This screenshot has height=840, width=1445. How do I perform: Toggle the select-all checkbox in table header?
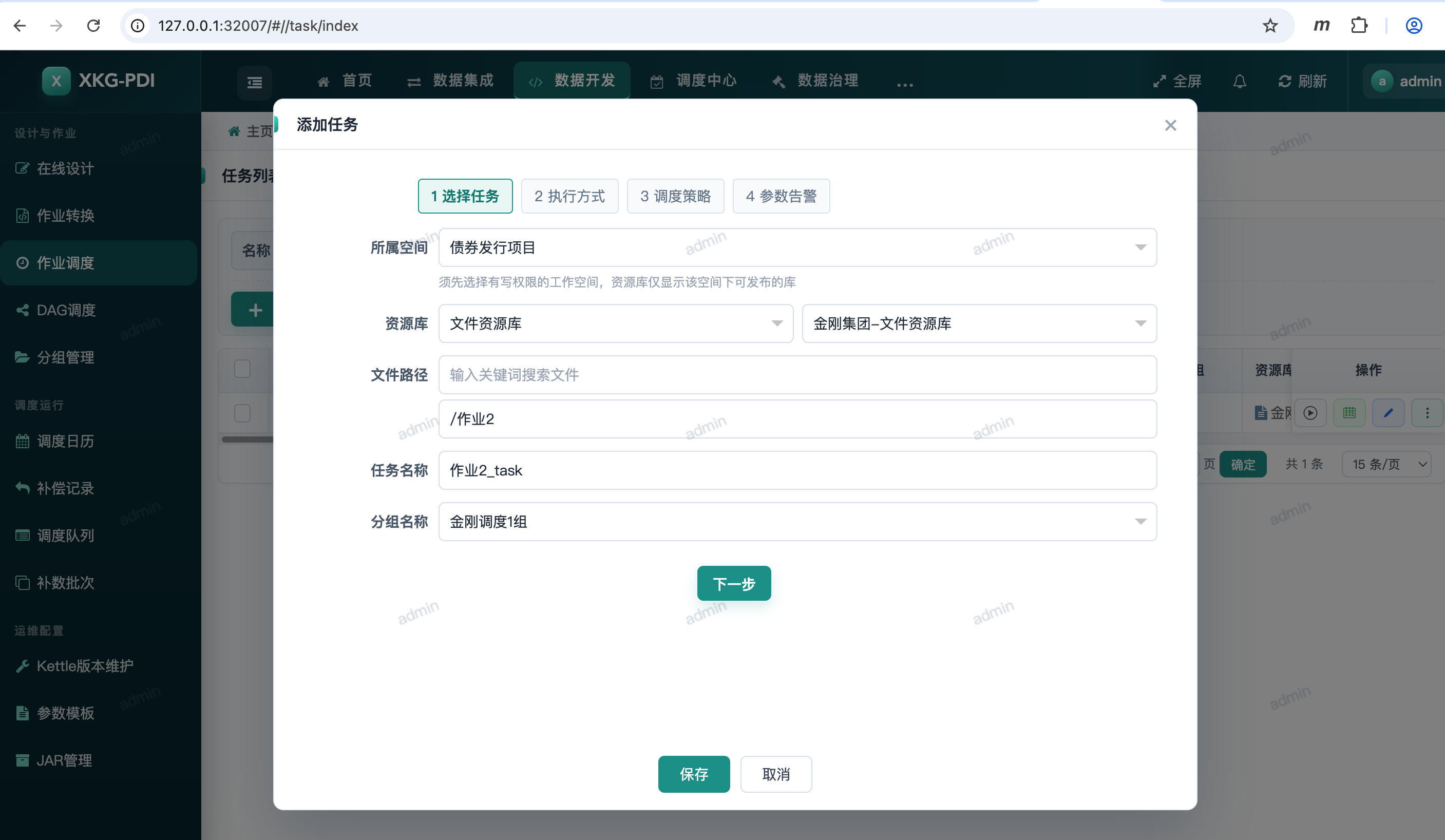(242, 369)
